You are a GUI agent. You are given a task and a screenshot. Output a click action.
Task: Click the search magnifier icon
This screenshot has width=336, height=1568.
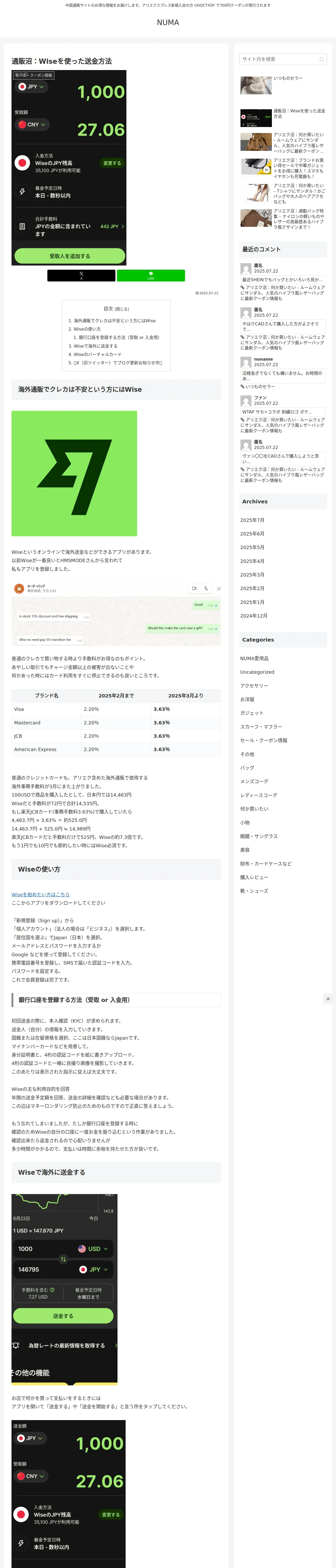tap(321, 59)
